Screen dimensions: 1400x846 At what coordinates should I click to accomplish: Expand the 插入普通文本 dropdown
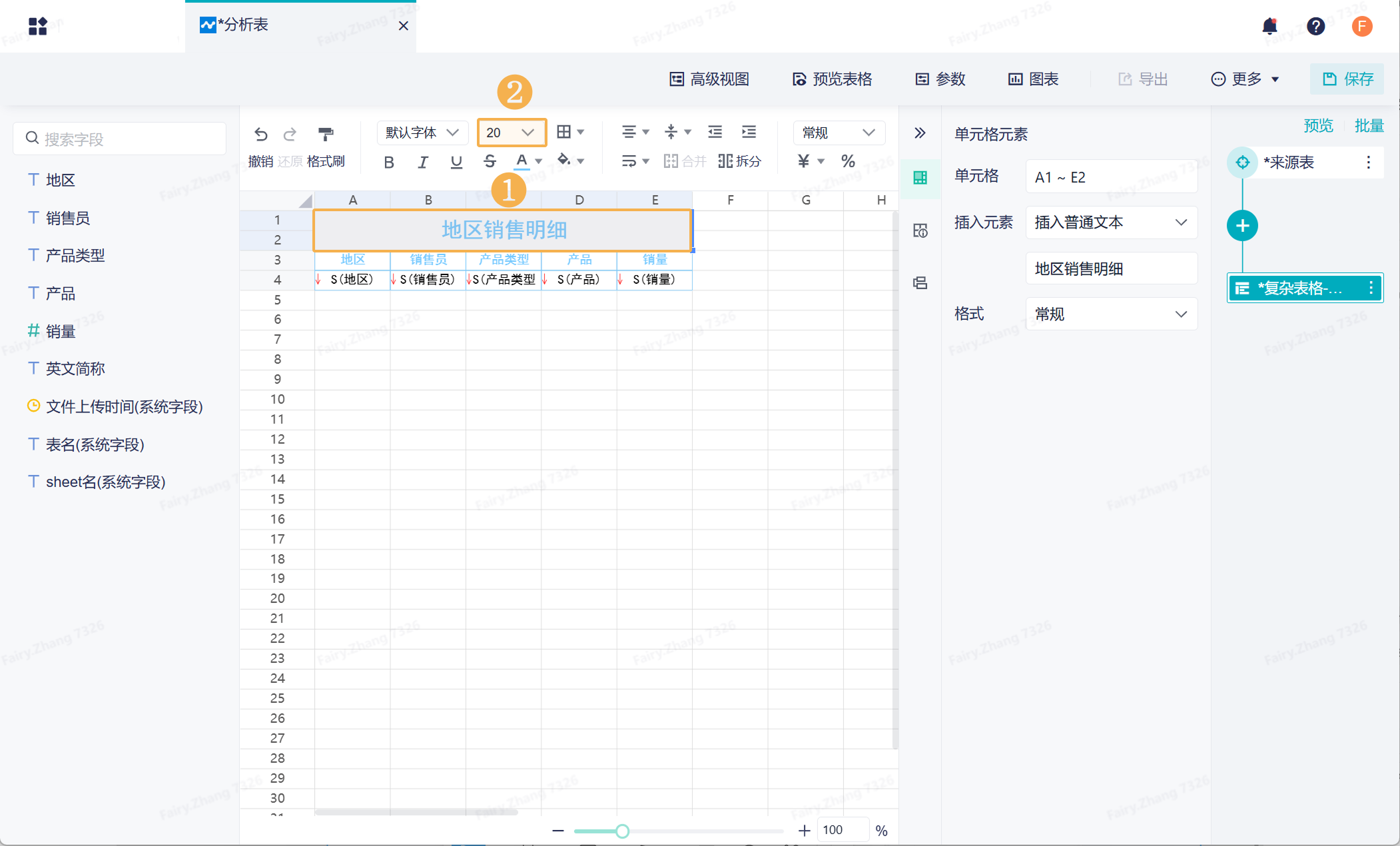(x=1111, y=222)
